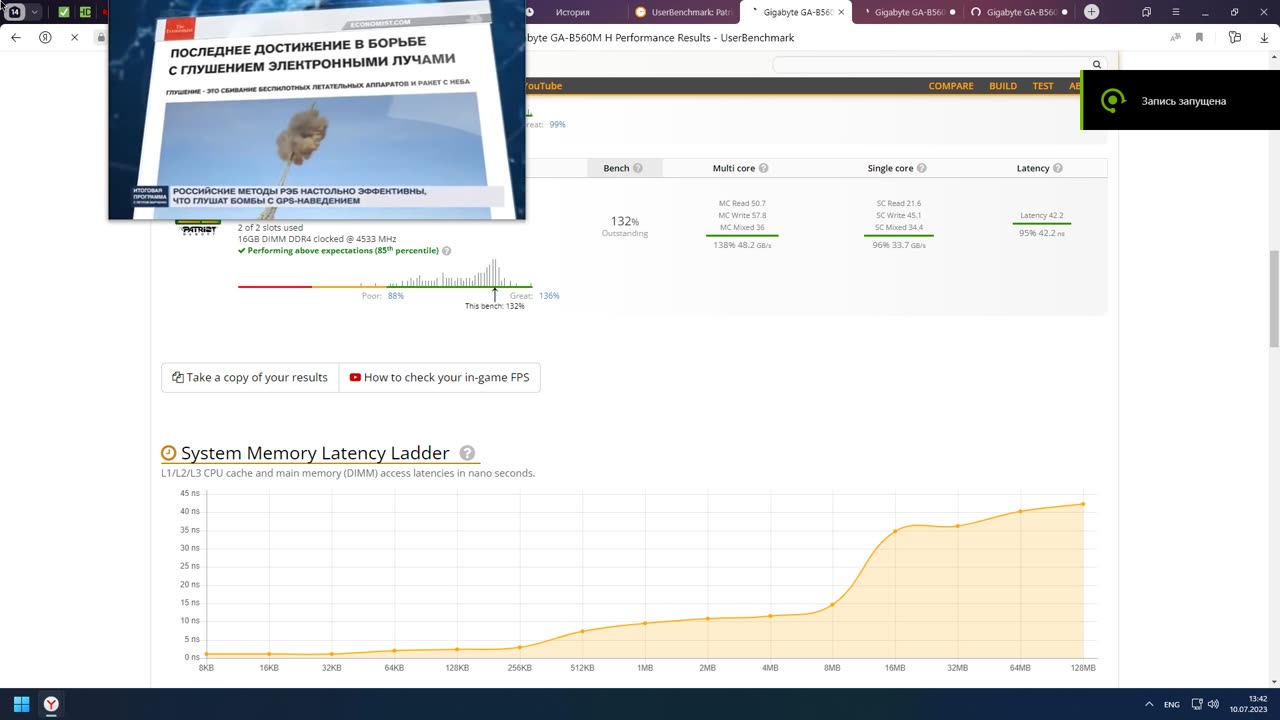
Task: Open the TEST menu item
Action: [1043, 86]
